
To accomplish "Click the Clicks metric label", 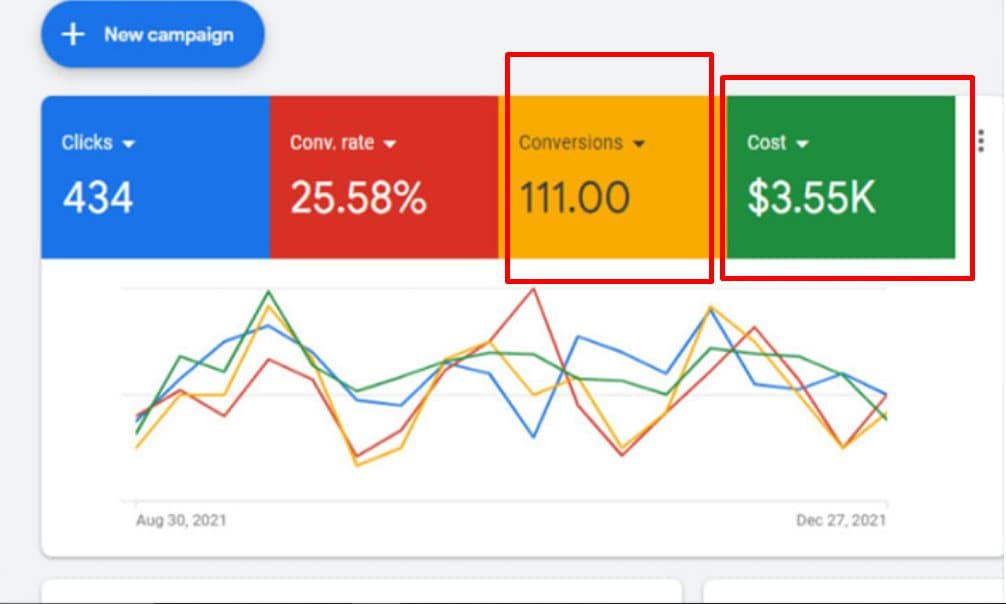I will tap(87, 142).
